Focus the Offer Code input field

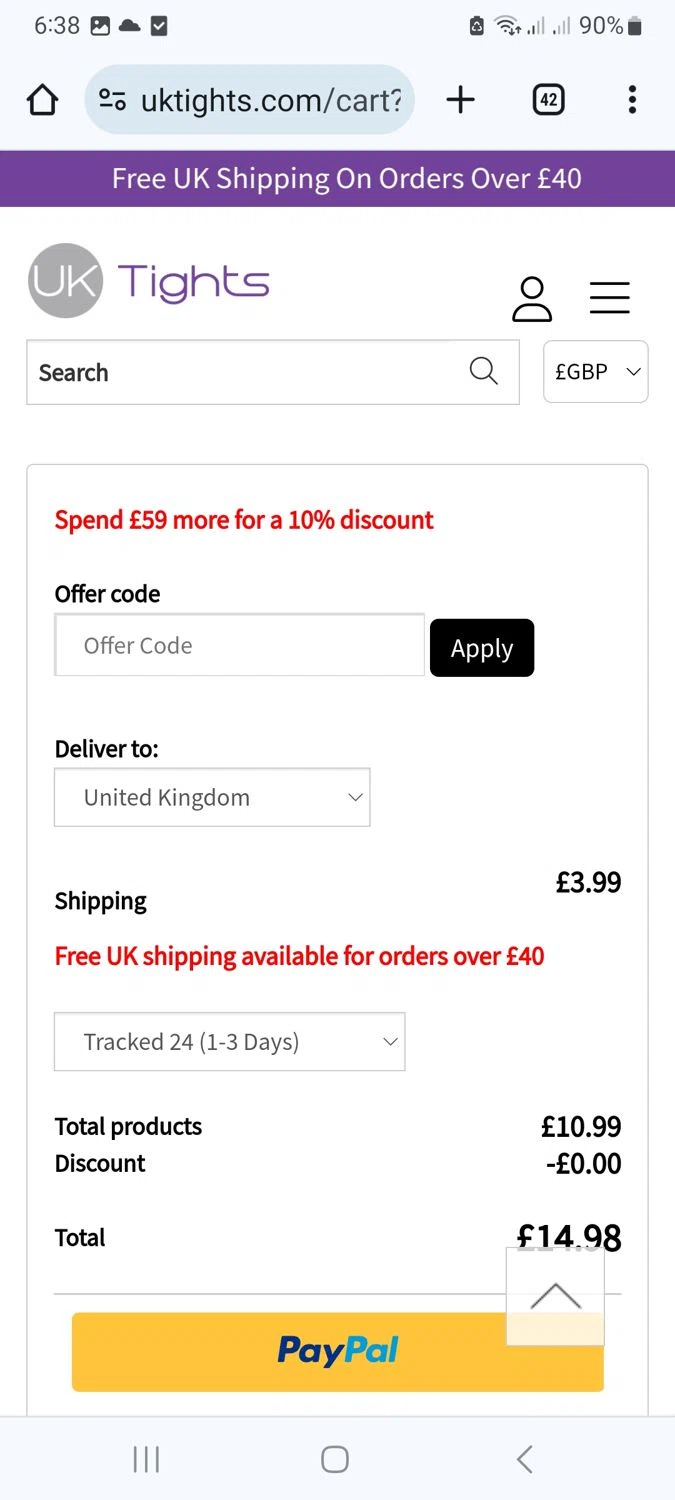point(240,646)
